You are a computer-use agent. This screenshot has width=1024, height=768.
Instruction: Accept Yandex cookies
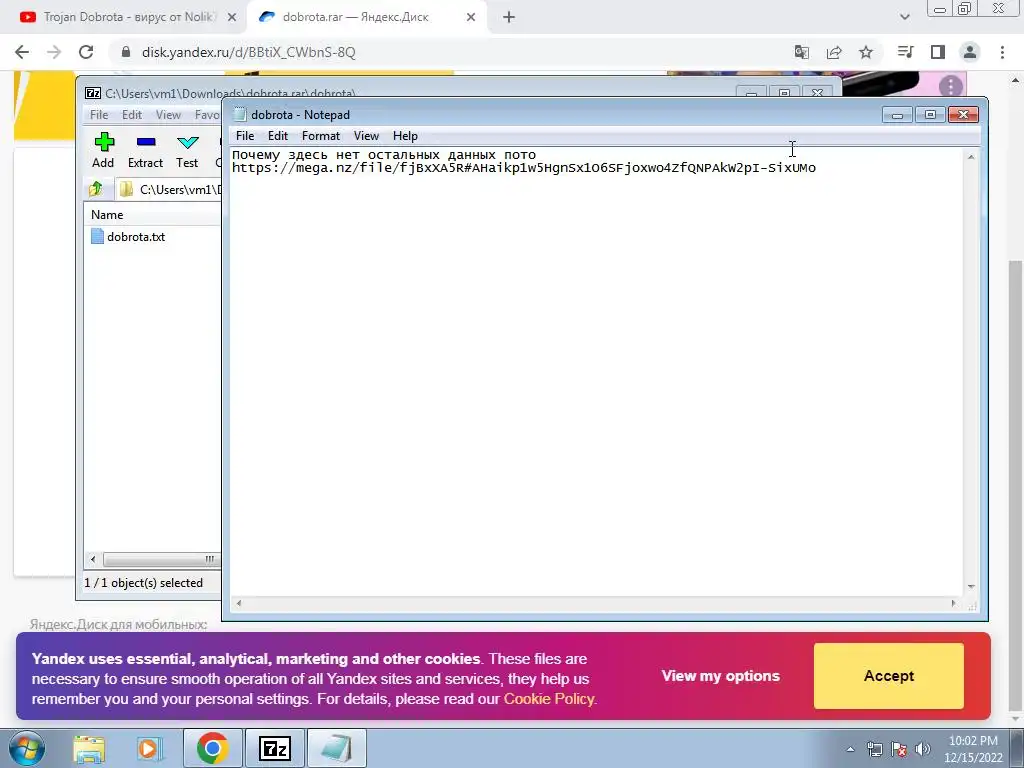click(889, 676)
